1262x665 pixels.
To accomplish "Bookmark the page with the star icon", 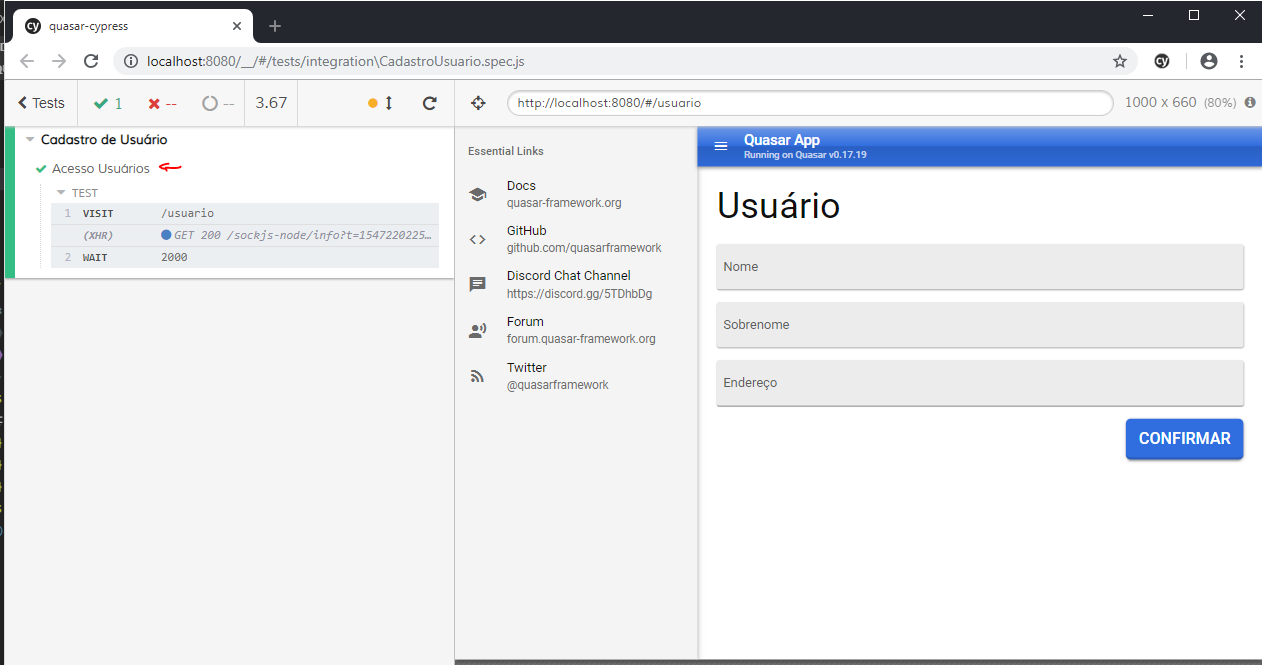I will click(x=1120, y=61).
